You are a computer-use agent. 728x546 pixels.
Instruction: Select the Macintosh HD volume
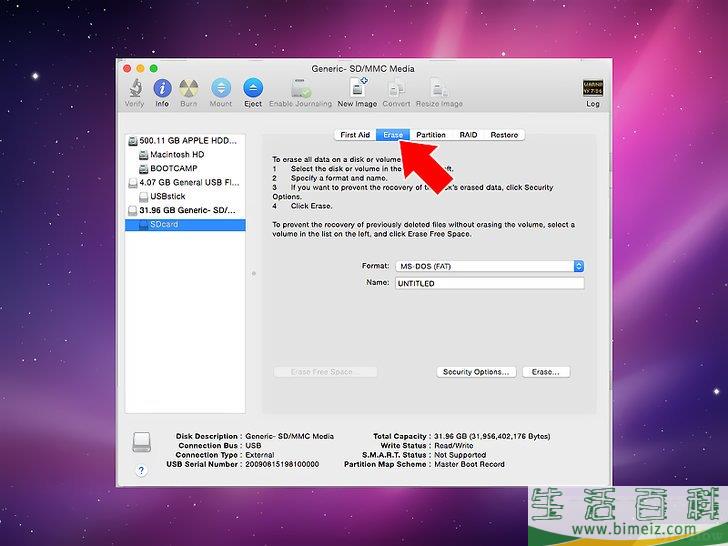[185, 155]
